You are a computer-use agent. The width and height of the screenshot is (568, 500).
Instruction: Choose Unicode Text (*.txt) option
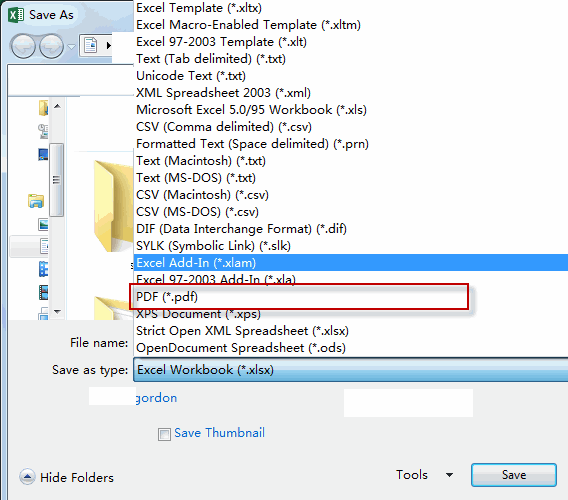[351, 76]
